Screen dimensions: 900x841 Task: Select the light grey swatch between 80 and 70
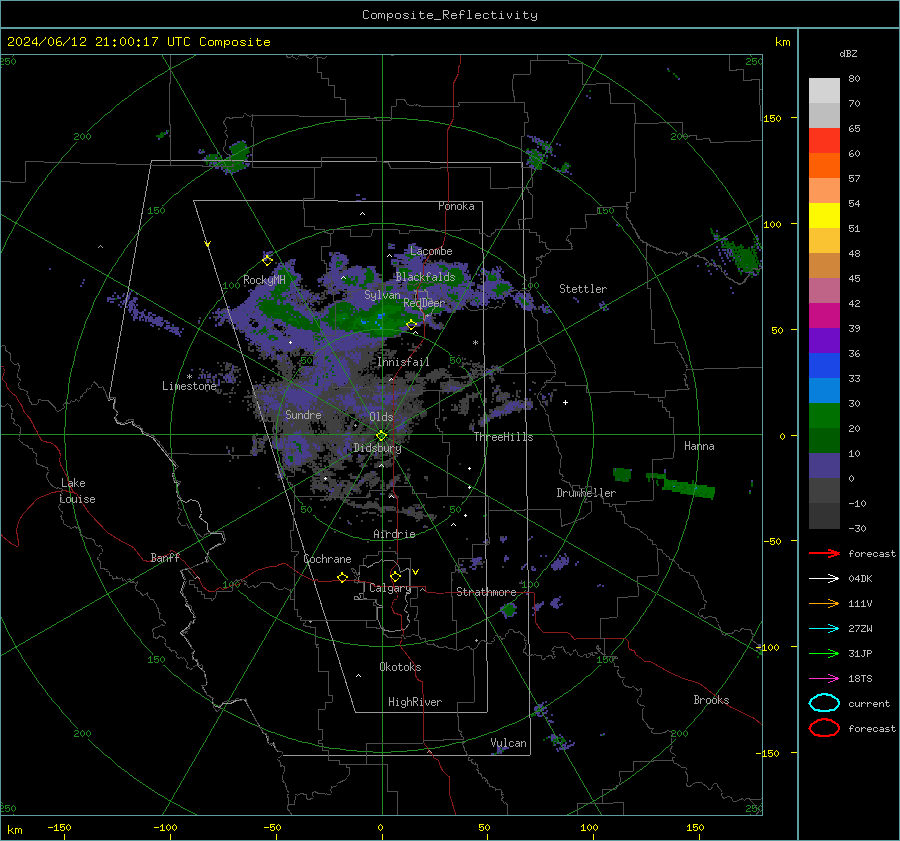tap(824, 91)
